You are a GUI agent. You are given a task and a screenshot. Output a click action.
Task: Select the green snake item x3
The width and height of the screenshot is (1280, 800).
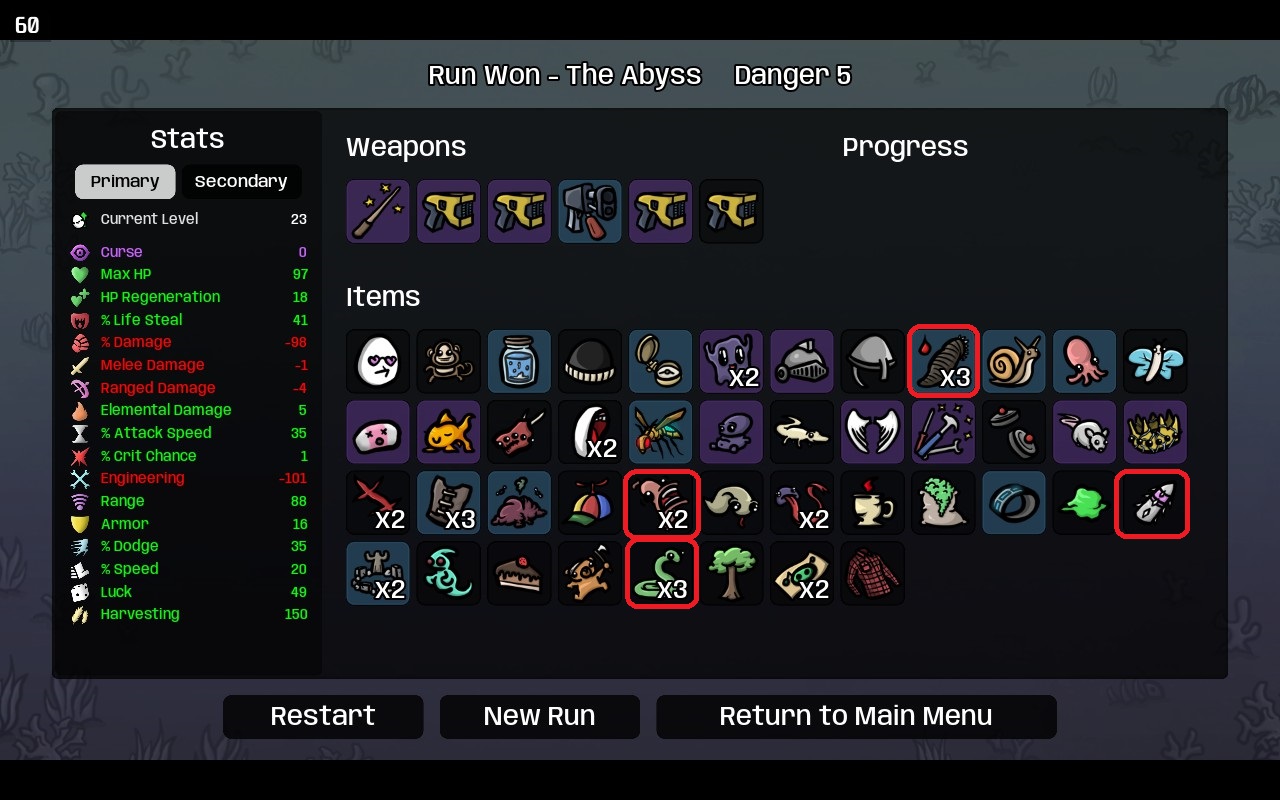(x=661, y=573)
